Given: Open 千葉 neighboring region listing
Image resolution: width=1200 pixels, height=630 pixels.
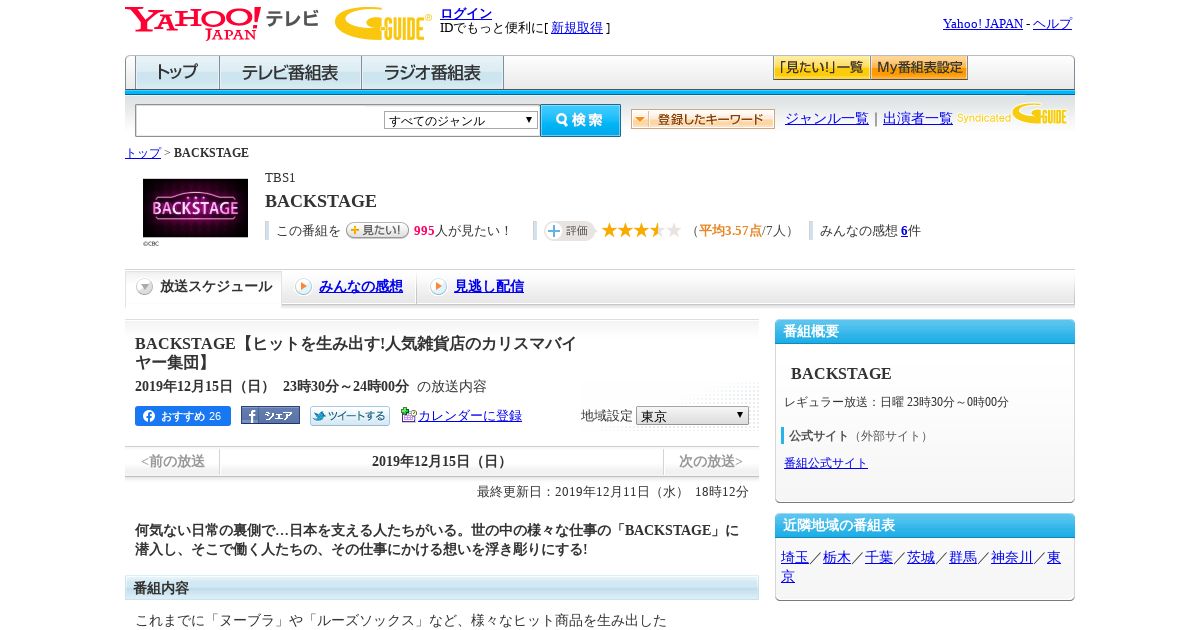Looking at the screenshot, I should (879, 557).
